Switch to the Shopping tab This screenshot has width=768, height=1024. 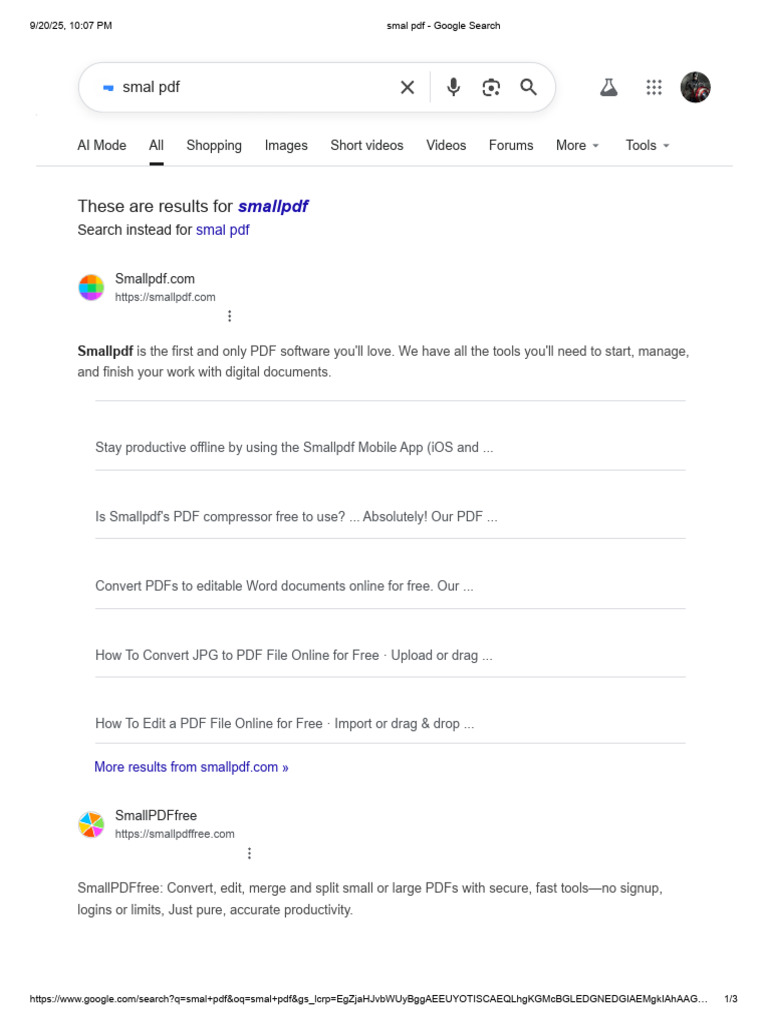214,145
